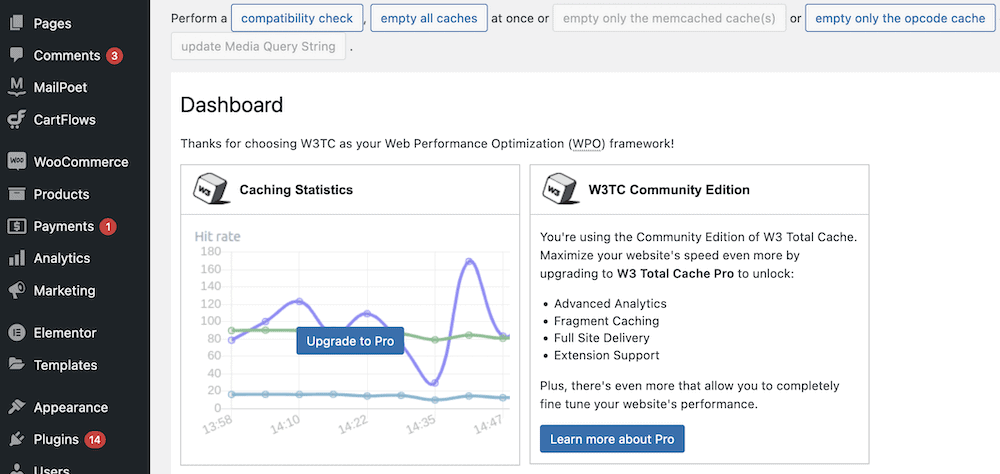The height and width of the screenshot is (474, 1000).
Task: Click the Pages sidebar icon
Action: 17,24
